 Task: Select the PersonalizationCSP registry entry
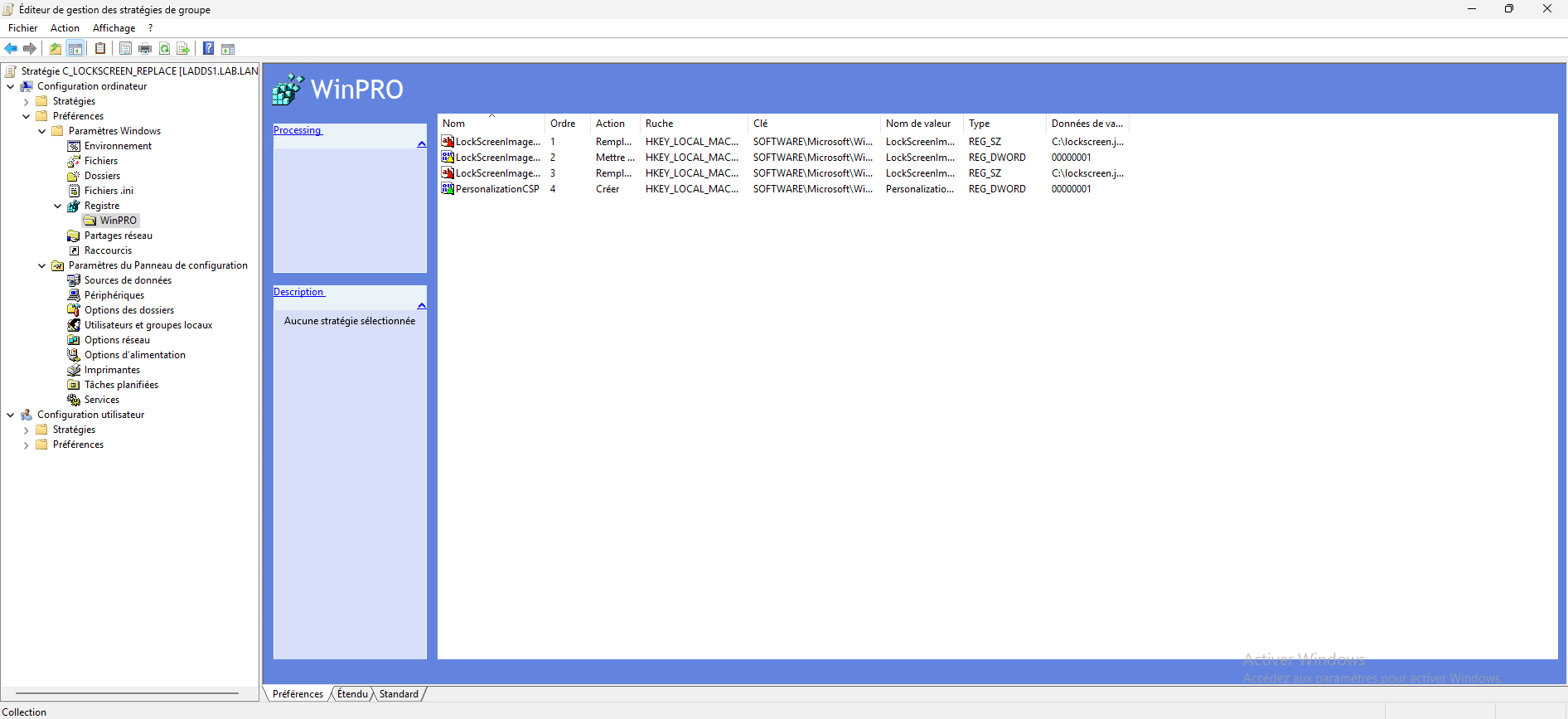(497, 189)
